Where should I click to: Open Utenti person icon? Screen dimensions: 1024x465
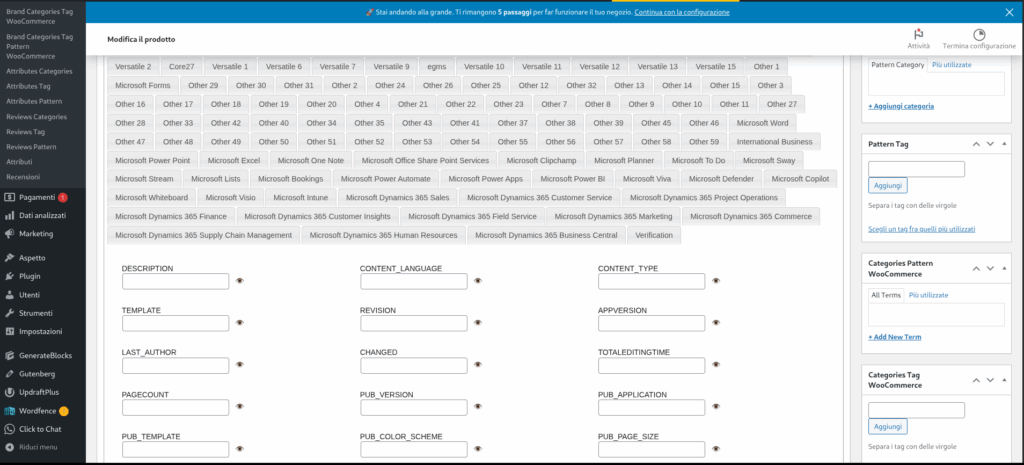coord(10,295)
